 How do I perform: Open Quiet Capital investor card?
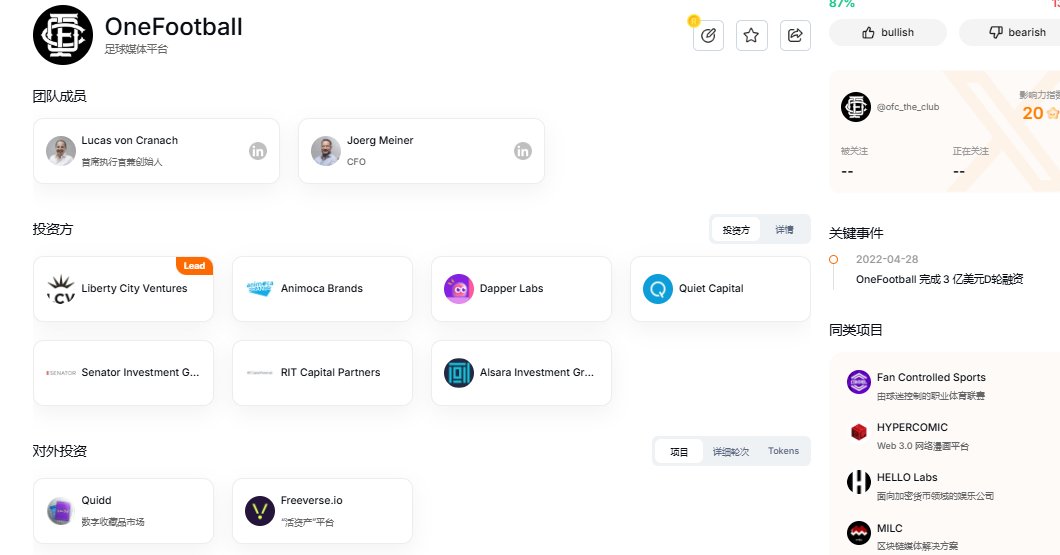[x=720, y=289]
